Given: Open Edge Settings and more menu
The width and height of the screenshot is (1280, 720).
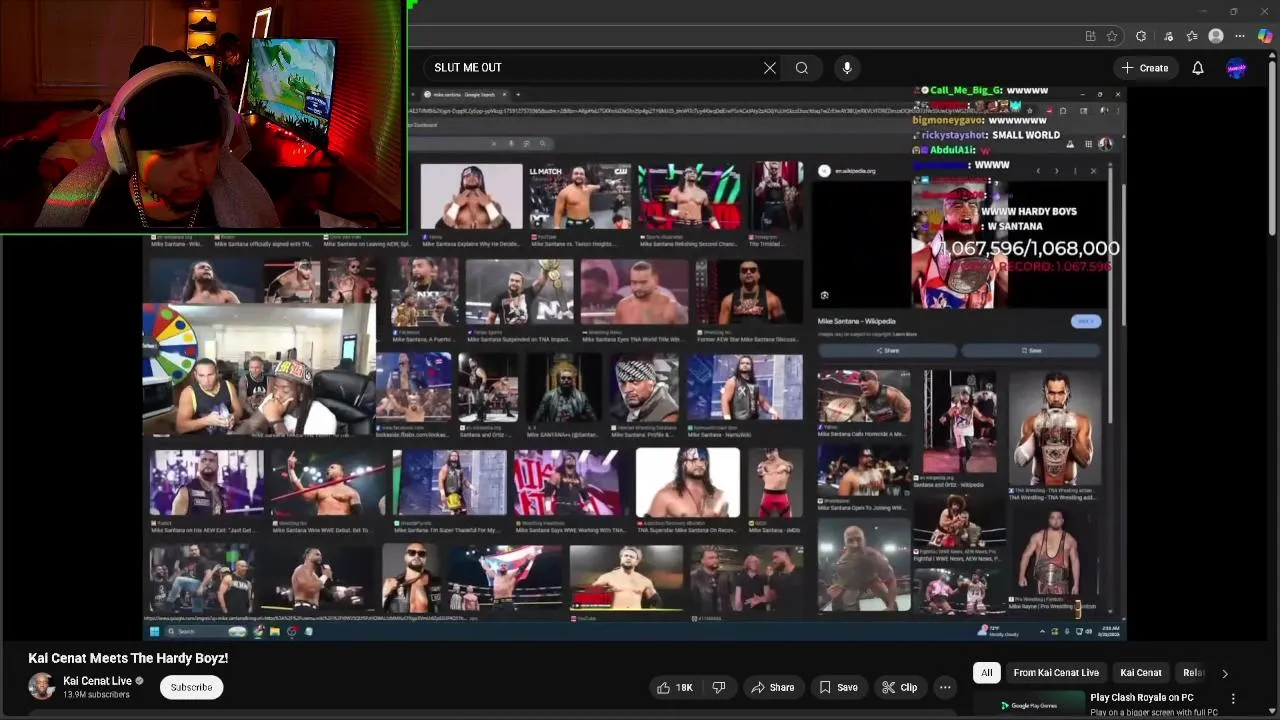Looking at the screenshot, I should click(x=1240, y=36).
